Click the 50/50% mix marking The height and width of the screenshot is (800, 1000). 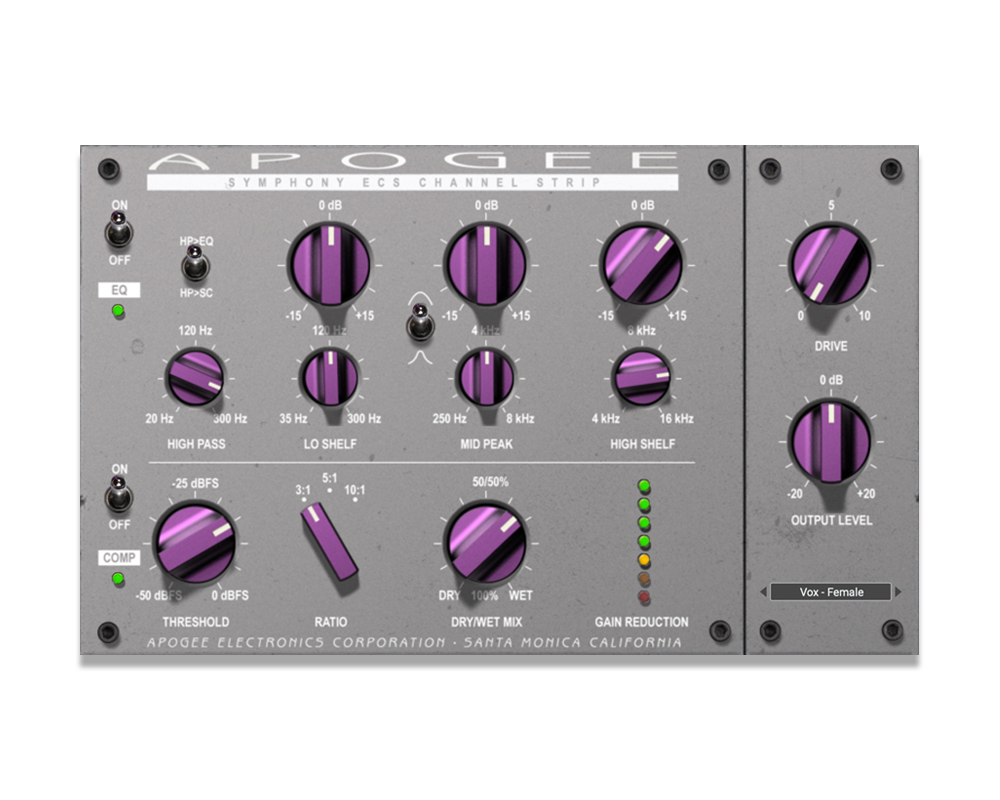click(490, 482)
